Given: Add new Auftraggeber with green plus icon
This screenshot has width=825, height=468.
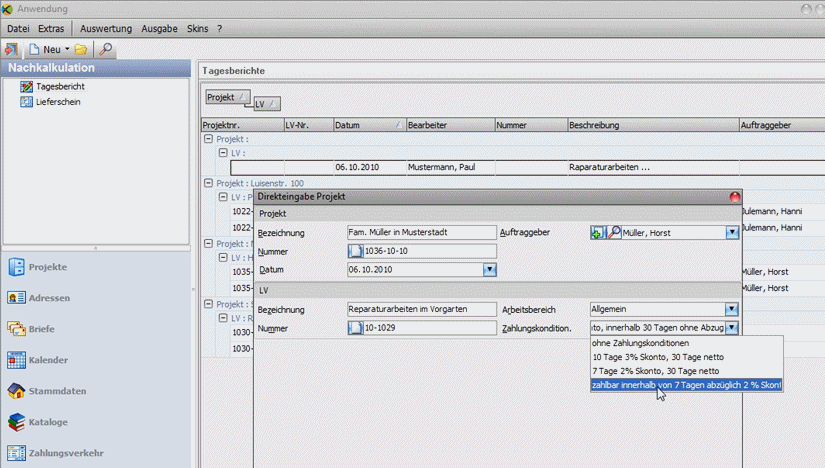Looking at the screenshot, I should (x=597, y=233).
